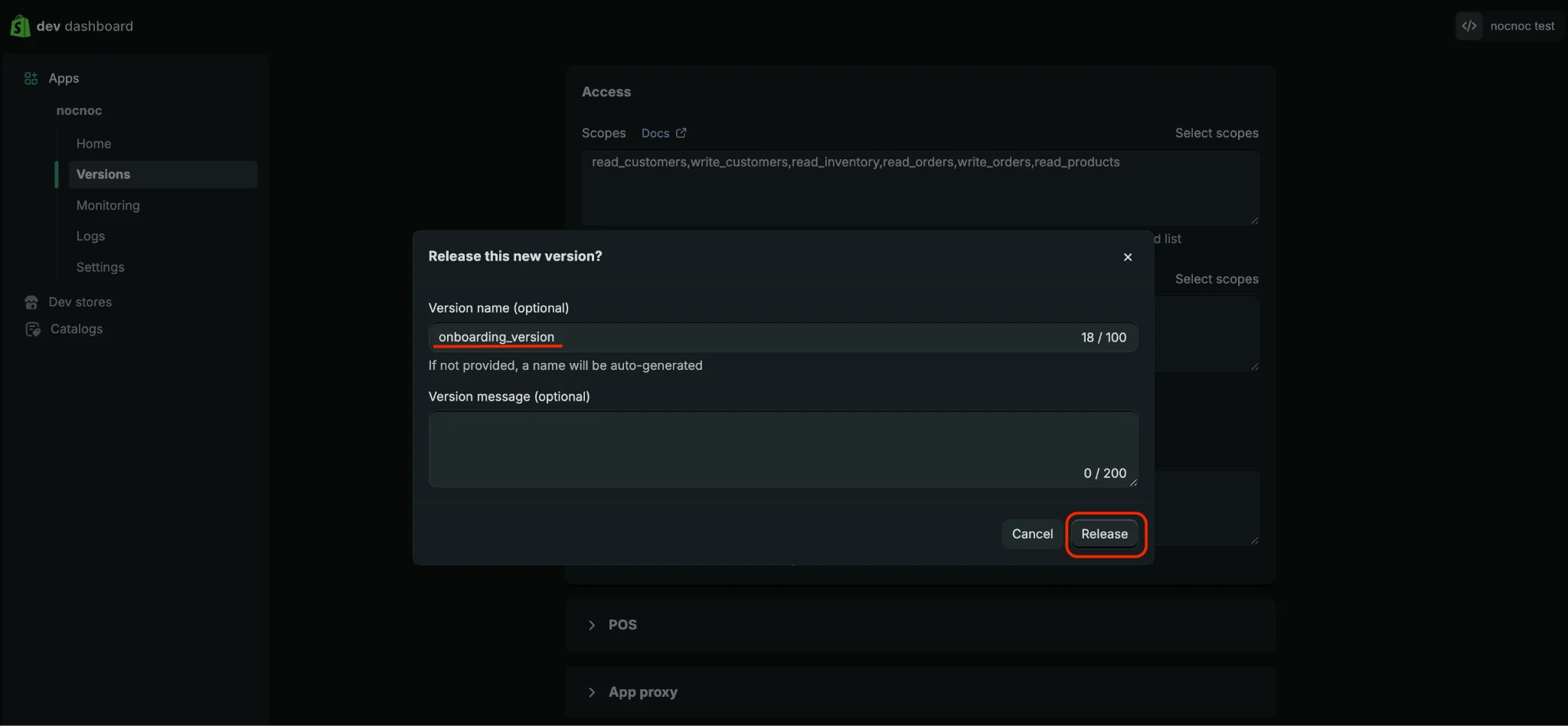This screenshot has height=726, width=1568.
Task: Click the Cancel button
Action: [1032, 534]
